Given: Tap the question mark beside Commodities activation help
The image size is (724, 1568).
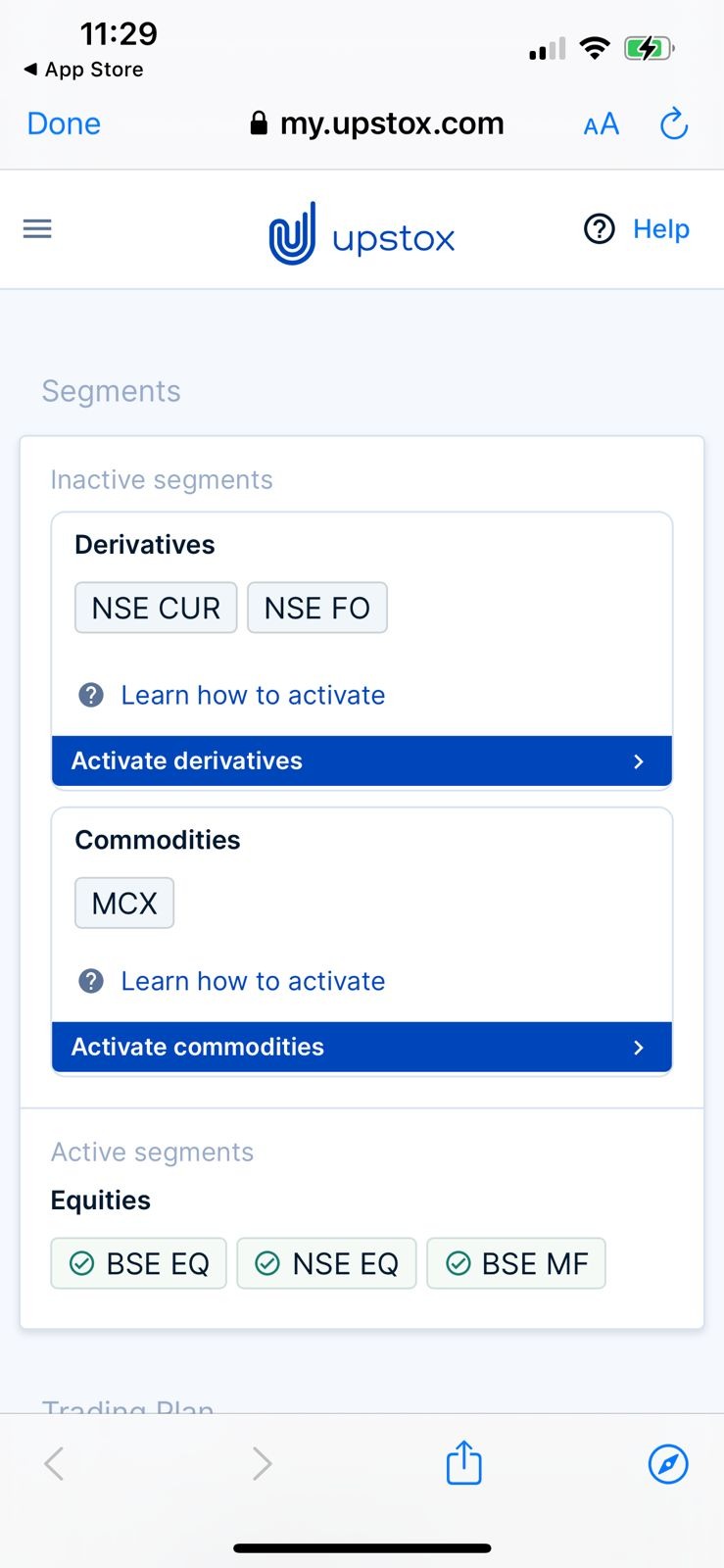Looking at the screenshot, I should [x=91, y=981].
